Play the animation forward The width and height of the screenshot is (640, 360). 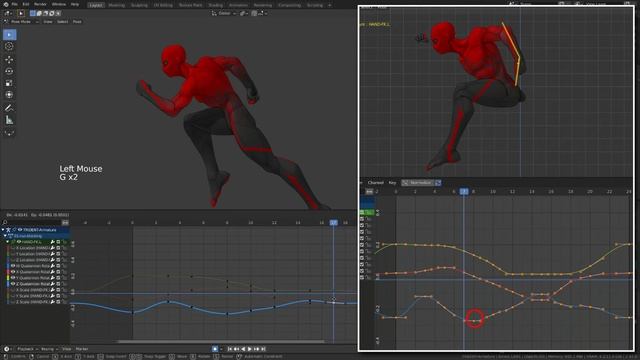(x=250, y=349)
